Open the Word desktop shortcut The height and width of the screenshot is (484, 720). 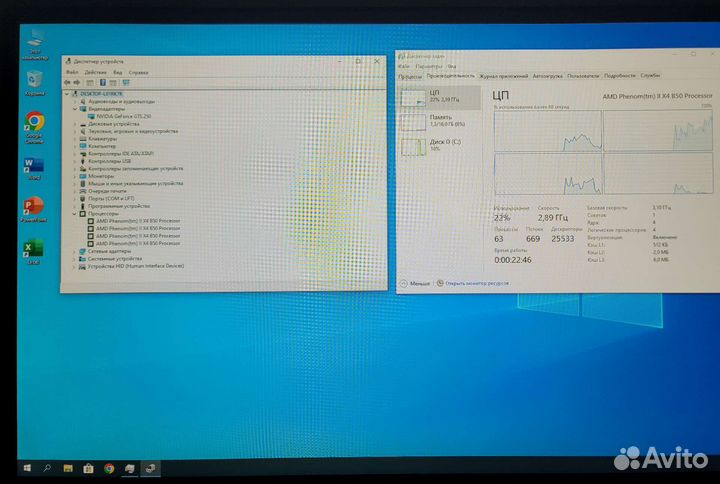coord(34,169)
